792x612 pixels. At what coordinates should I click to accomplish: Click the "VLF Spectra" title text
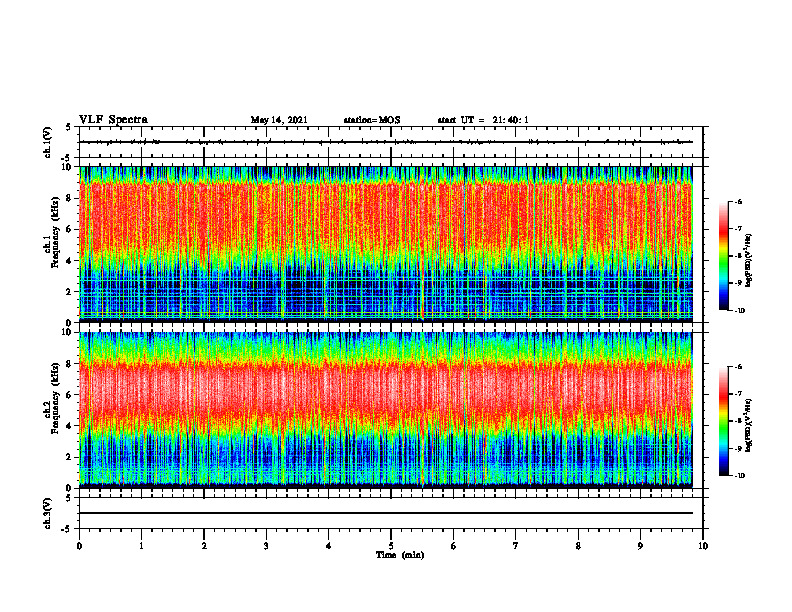pyautogui.click(x=113, y=120)
